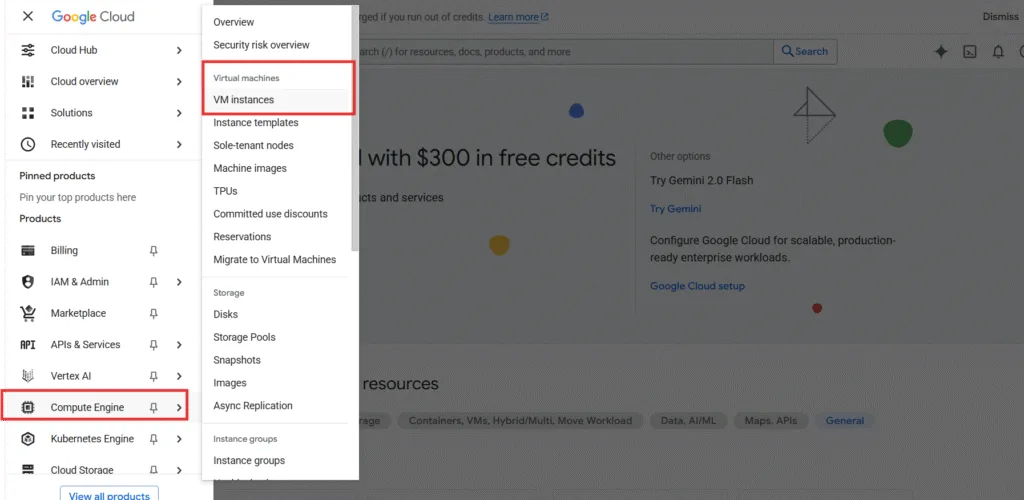Open TPUs submenu entry
The height and width of the screenshot is (500, 1024).
225,191
